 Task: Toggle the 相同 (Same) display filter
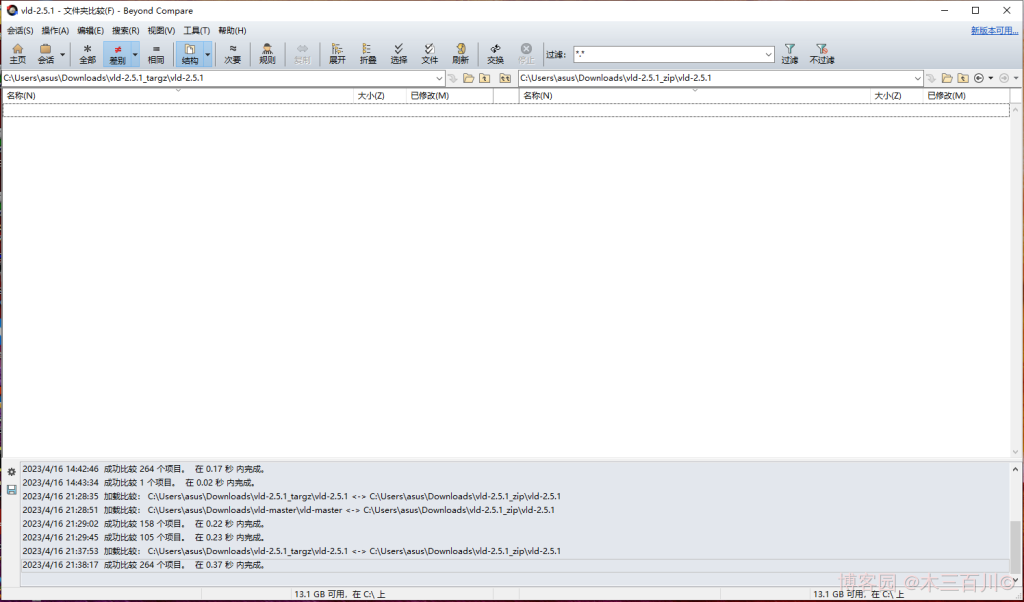[156, 53]
